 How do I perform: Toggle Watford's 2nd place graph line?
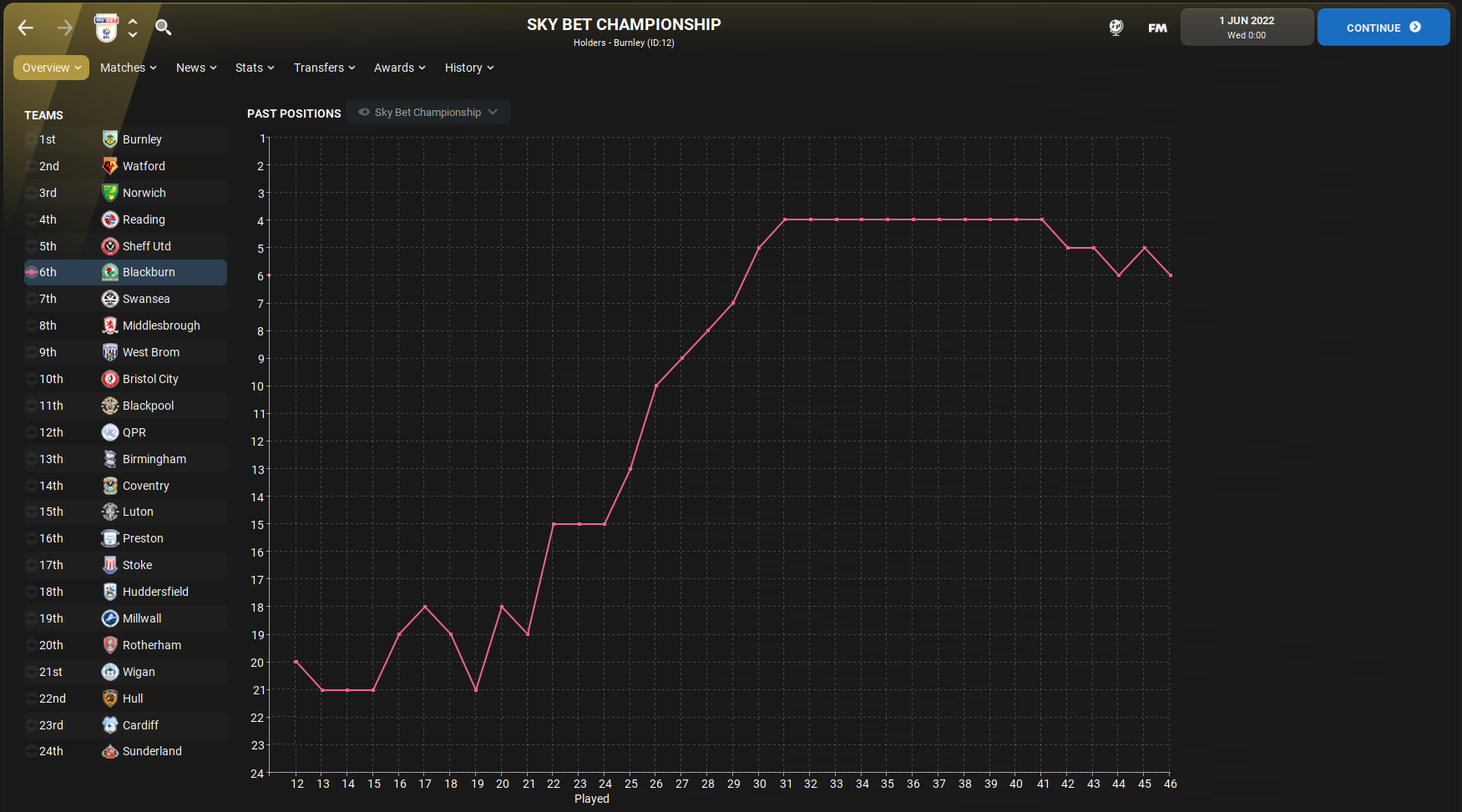31,166
